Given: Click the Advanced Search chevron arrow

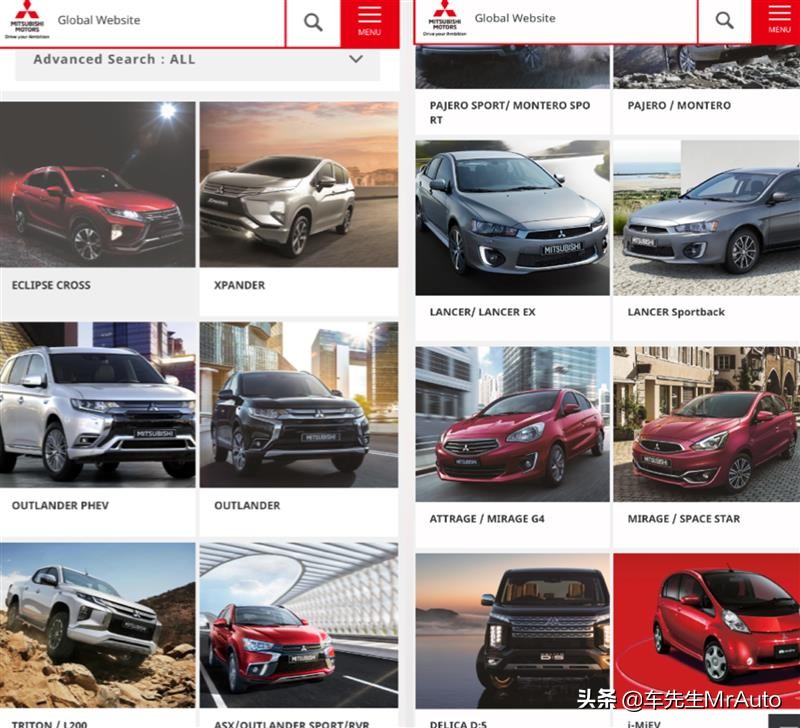Looking at the screenshot, I should point(356,59).
